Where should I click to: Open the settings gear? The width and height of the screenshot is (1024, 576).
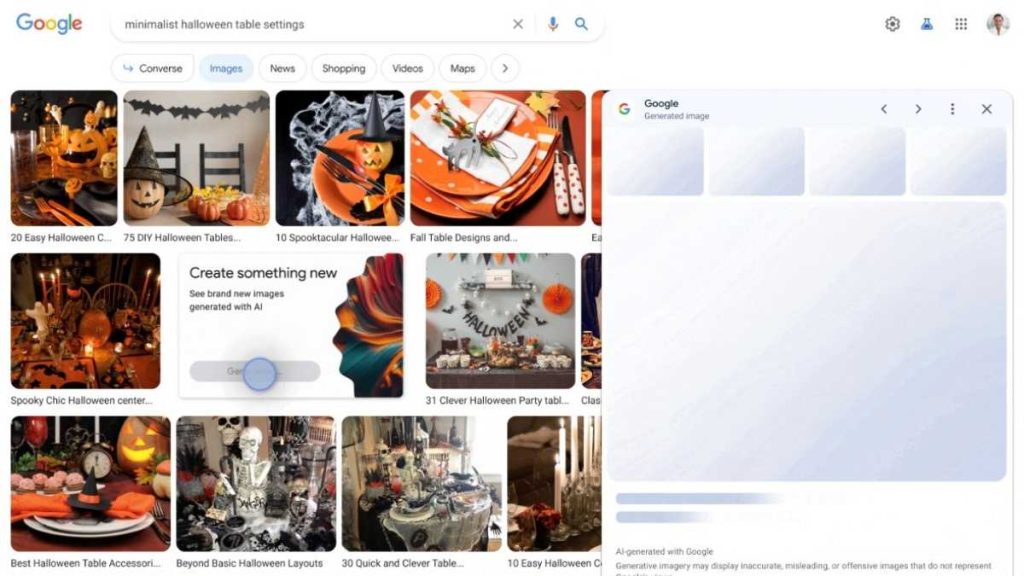892,24
